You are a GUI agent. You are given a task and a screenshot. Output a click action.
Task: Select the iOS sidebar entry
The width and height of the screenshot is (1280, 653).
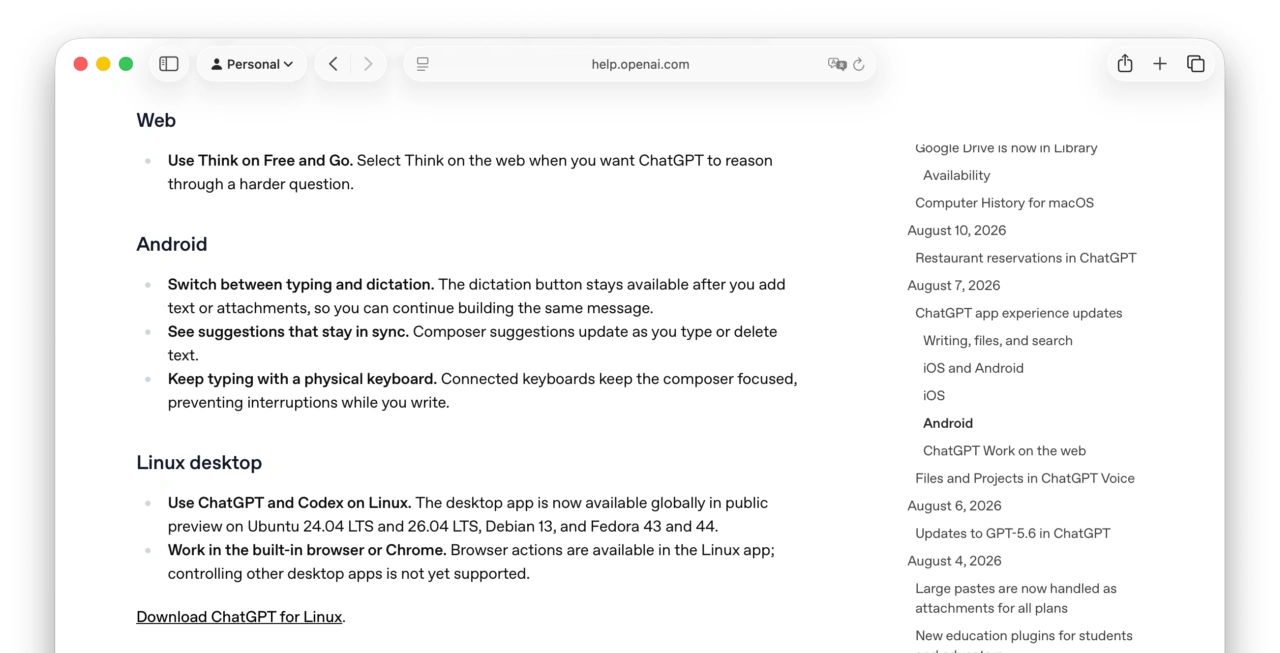[934, 396]
